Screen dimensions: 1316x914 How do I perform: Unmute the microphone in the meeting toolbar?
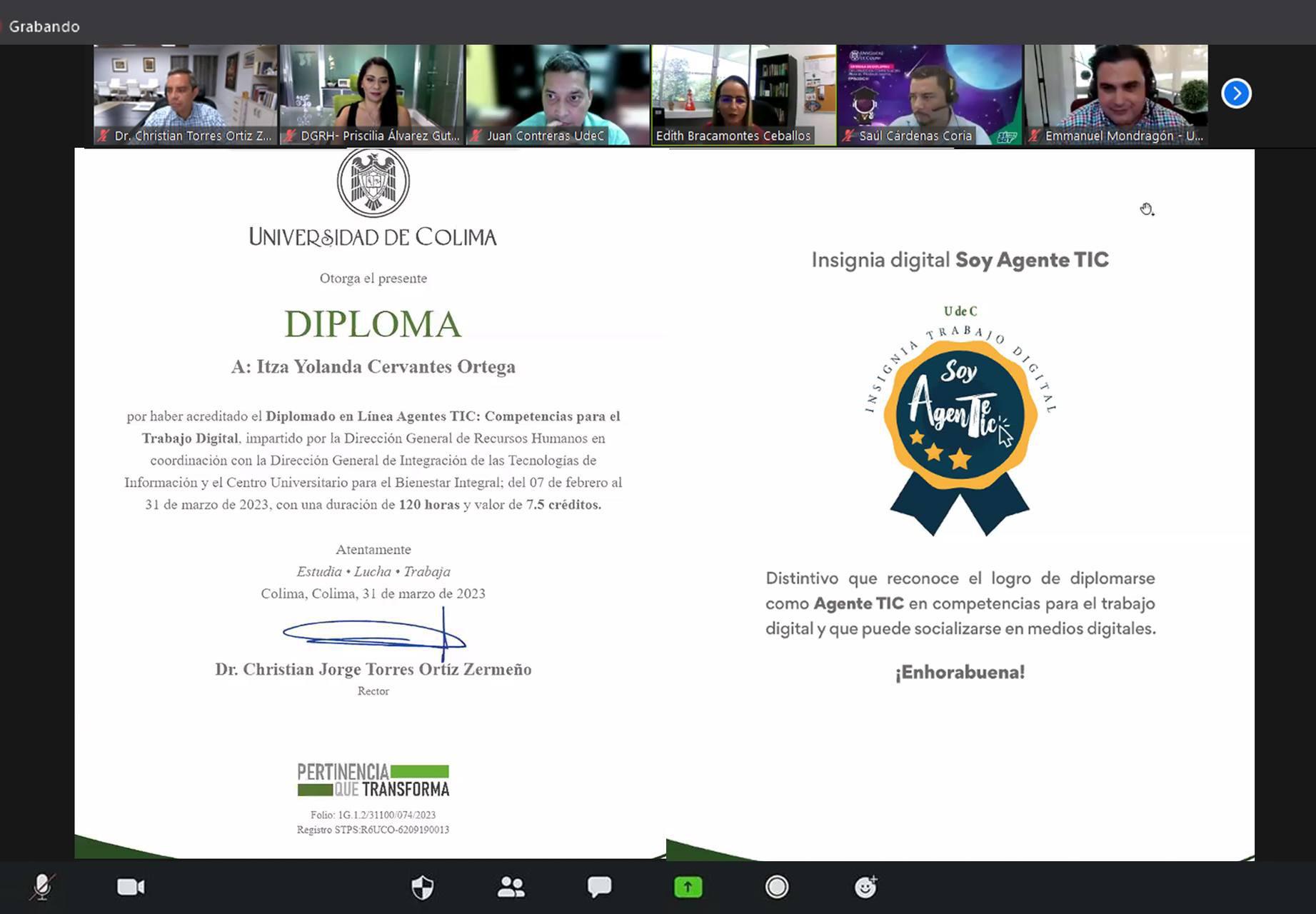coord(42,887)
